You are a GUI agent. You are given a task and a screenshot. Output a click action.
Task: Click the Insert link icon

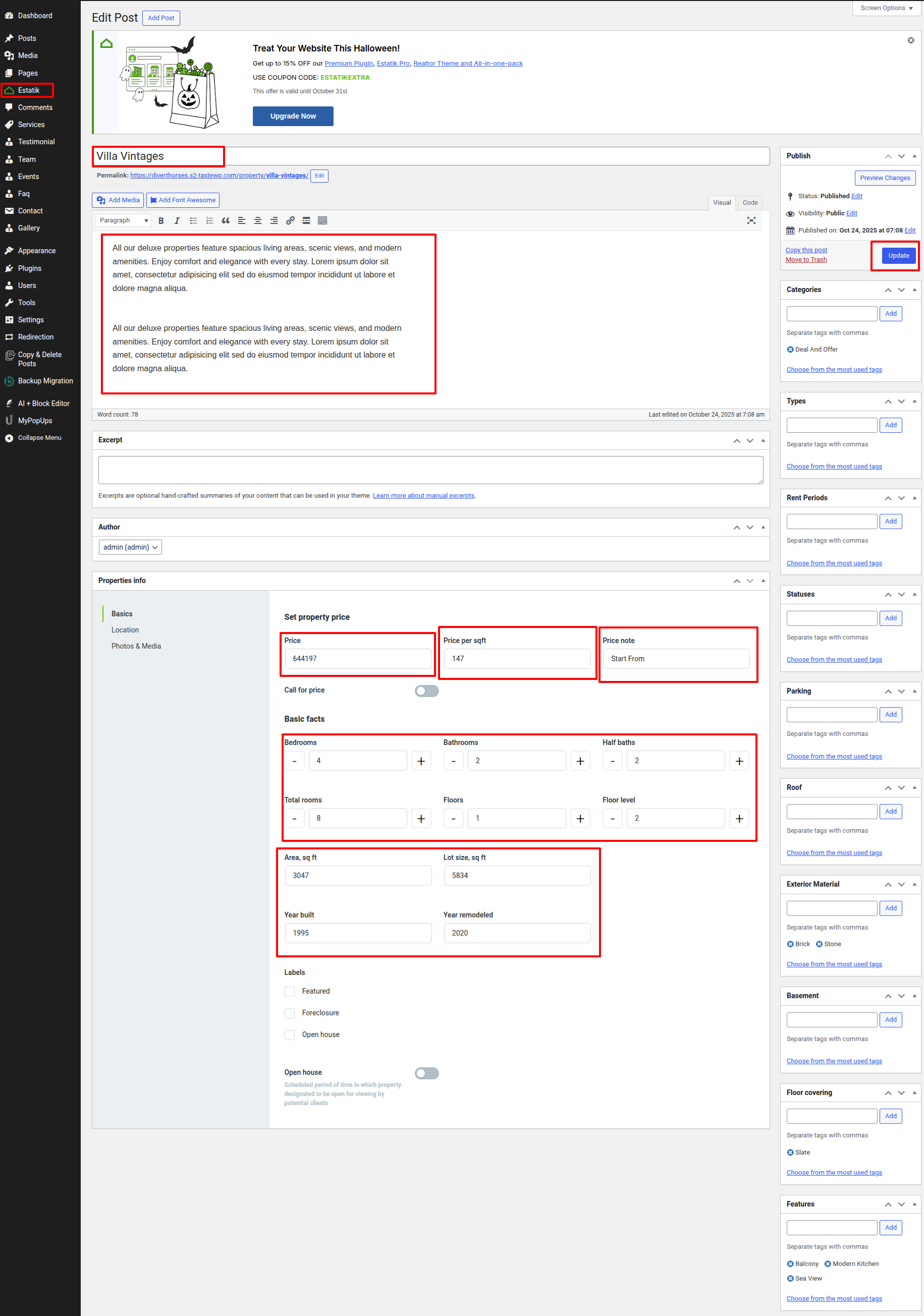click(x=290, y=220)
